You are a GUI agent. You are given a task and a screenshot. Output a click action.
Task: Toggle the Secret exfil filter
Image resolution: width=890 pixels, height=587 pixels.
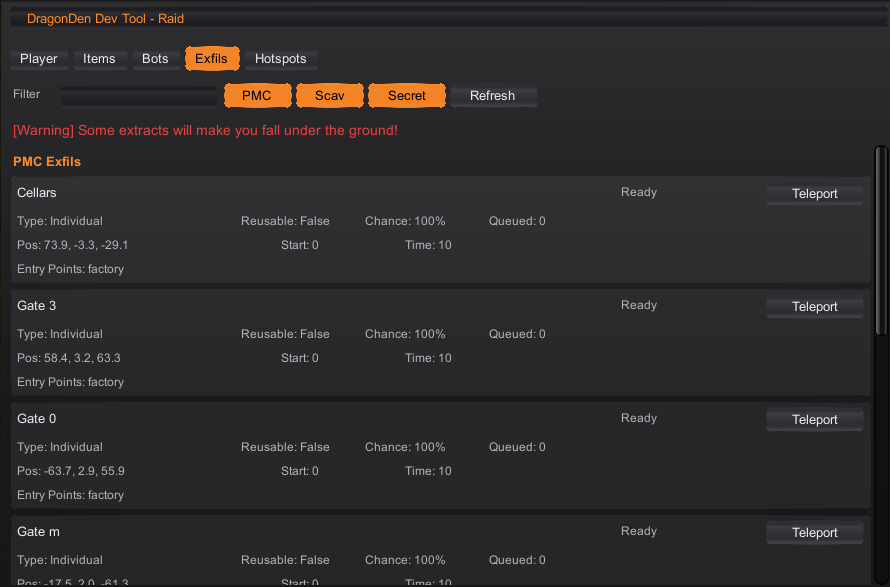407,95
